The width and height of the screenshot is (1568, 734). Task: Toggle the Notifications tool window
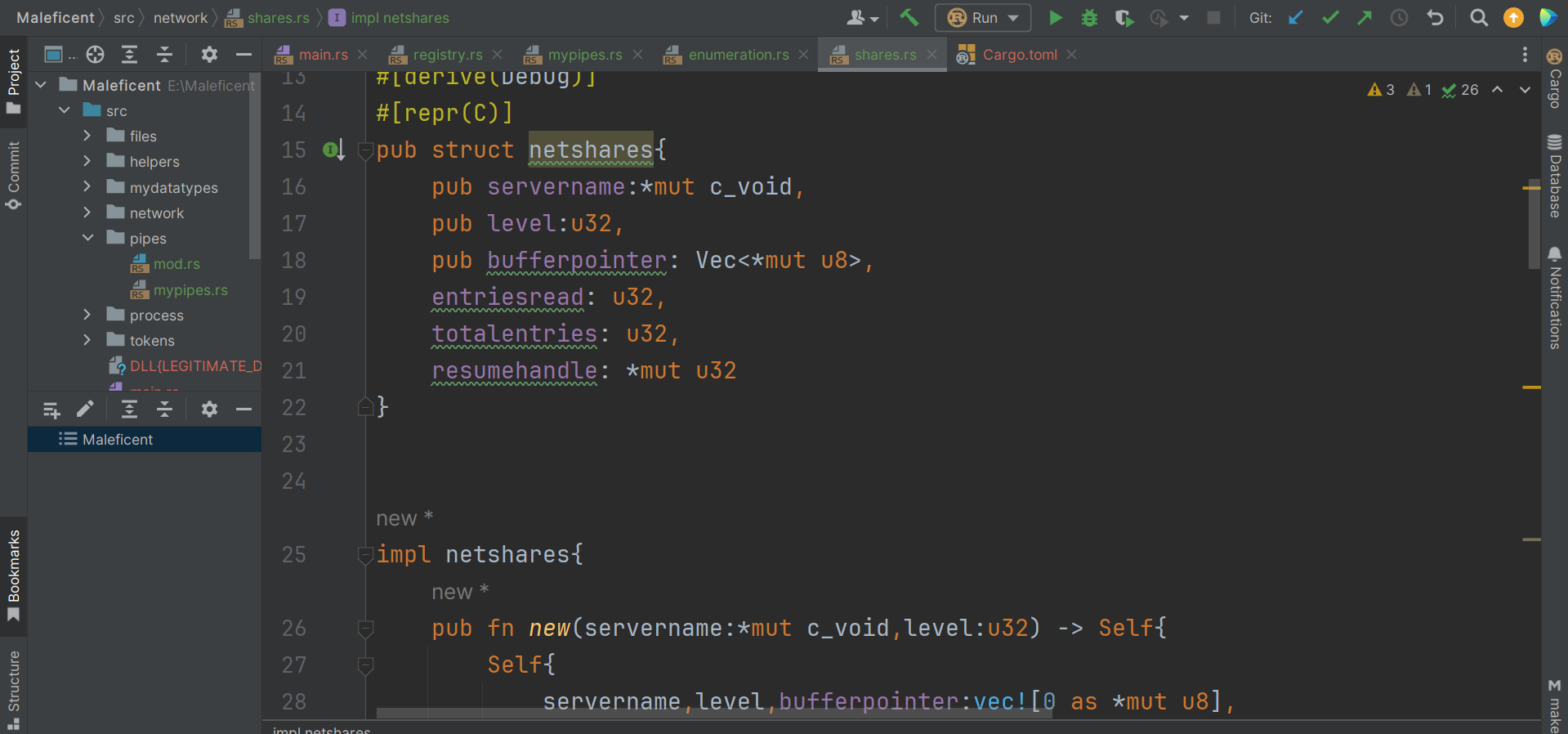[1554, 298]
